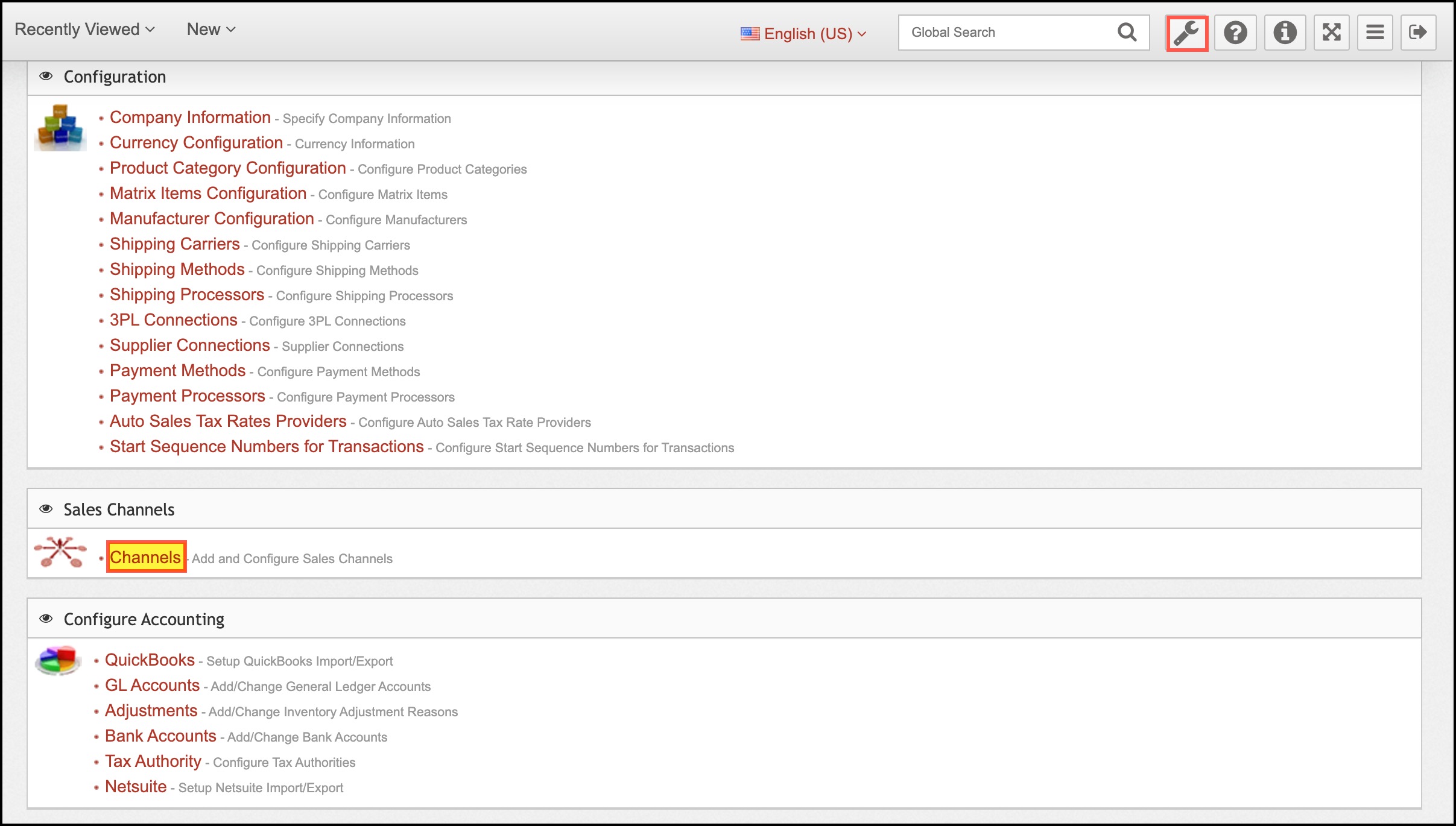Click the Global Search magnifier icon
The image size is (1456, 826).
pos(1127,33)
